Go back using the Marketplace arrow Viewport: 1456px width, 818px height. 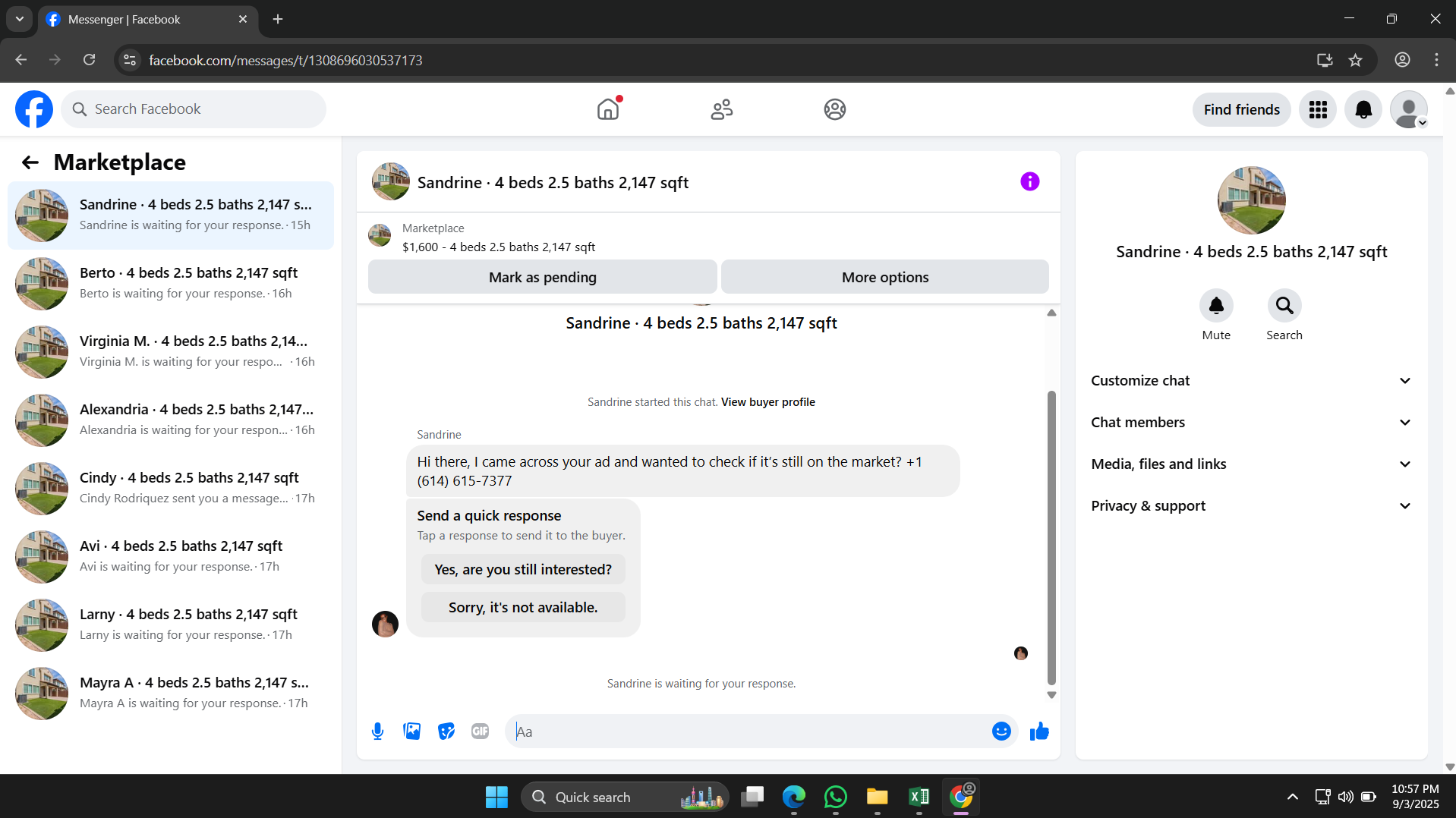pyautogui.click(x=30, y=162)
